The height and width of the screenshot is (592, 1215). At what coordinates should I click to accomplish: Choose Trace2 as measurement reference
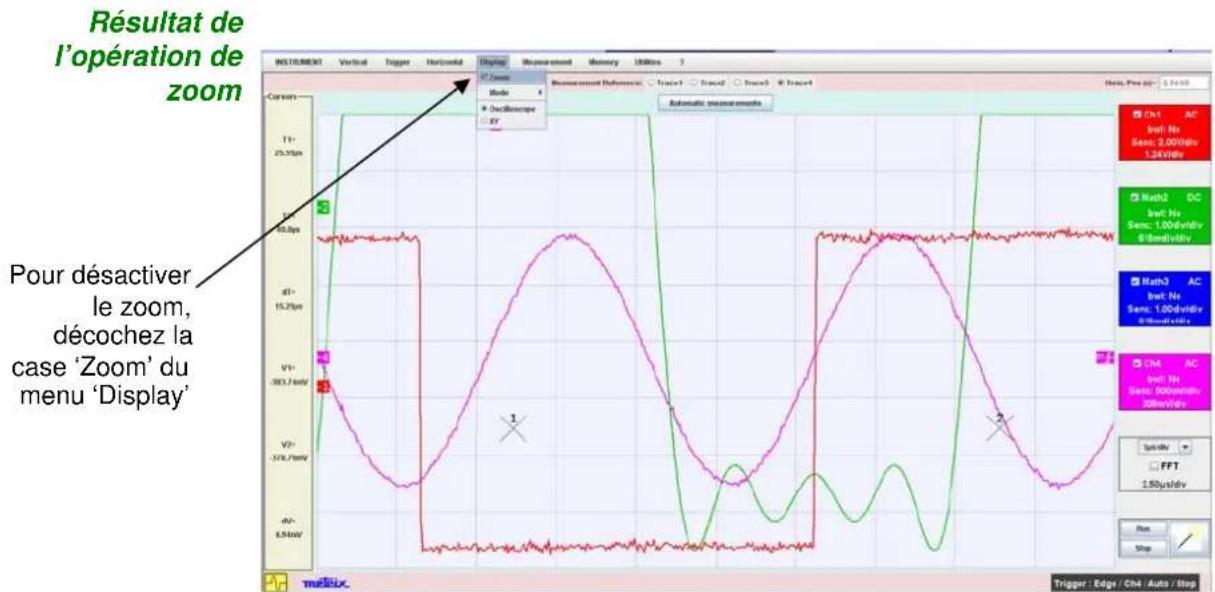pyautogui.click(x=710, y=82)
